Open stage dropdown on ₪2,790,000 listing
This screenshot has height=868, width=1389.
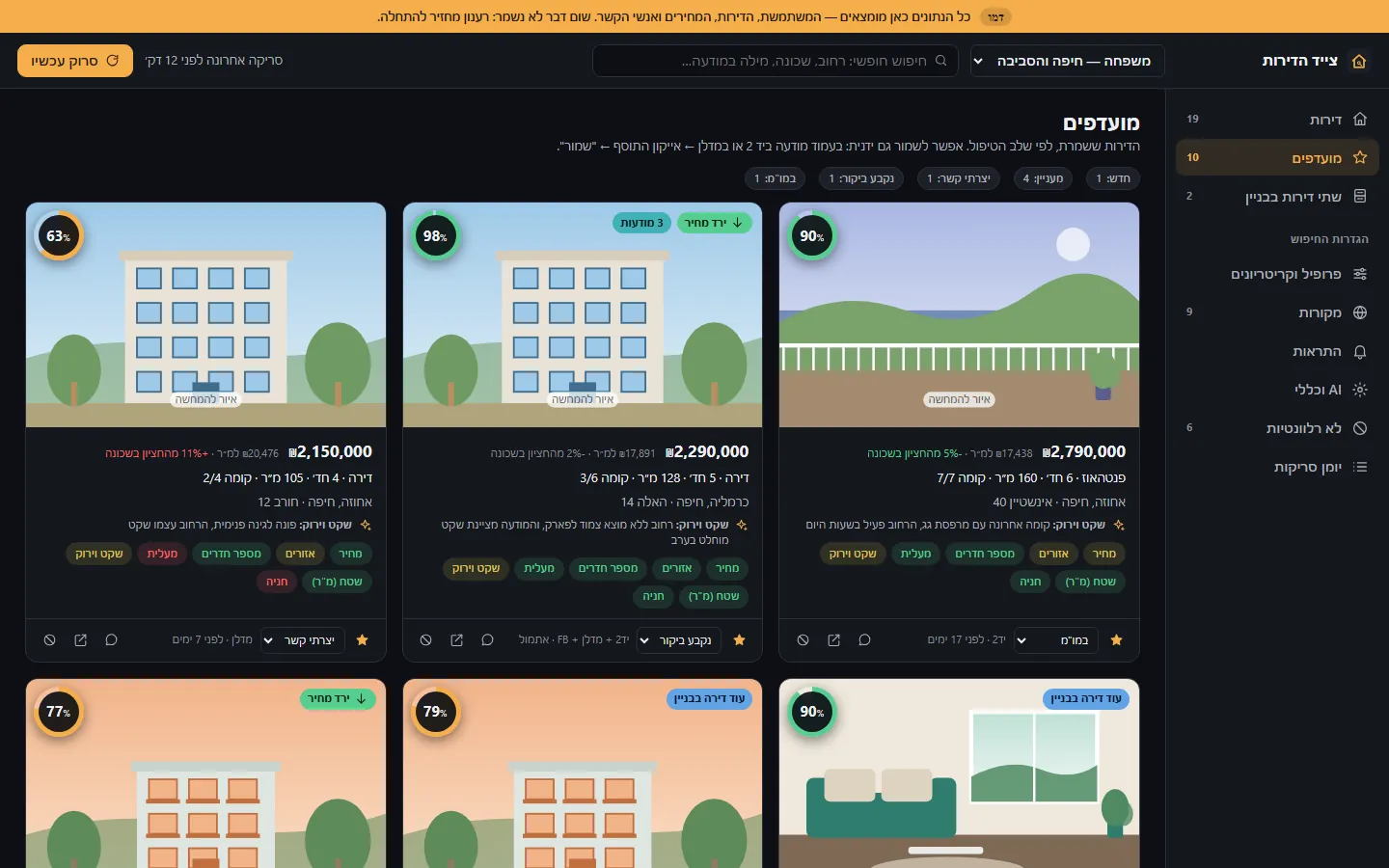click(1055, 640)
